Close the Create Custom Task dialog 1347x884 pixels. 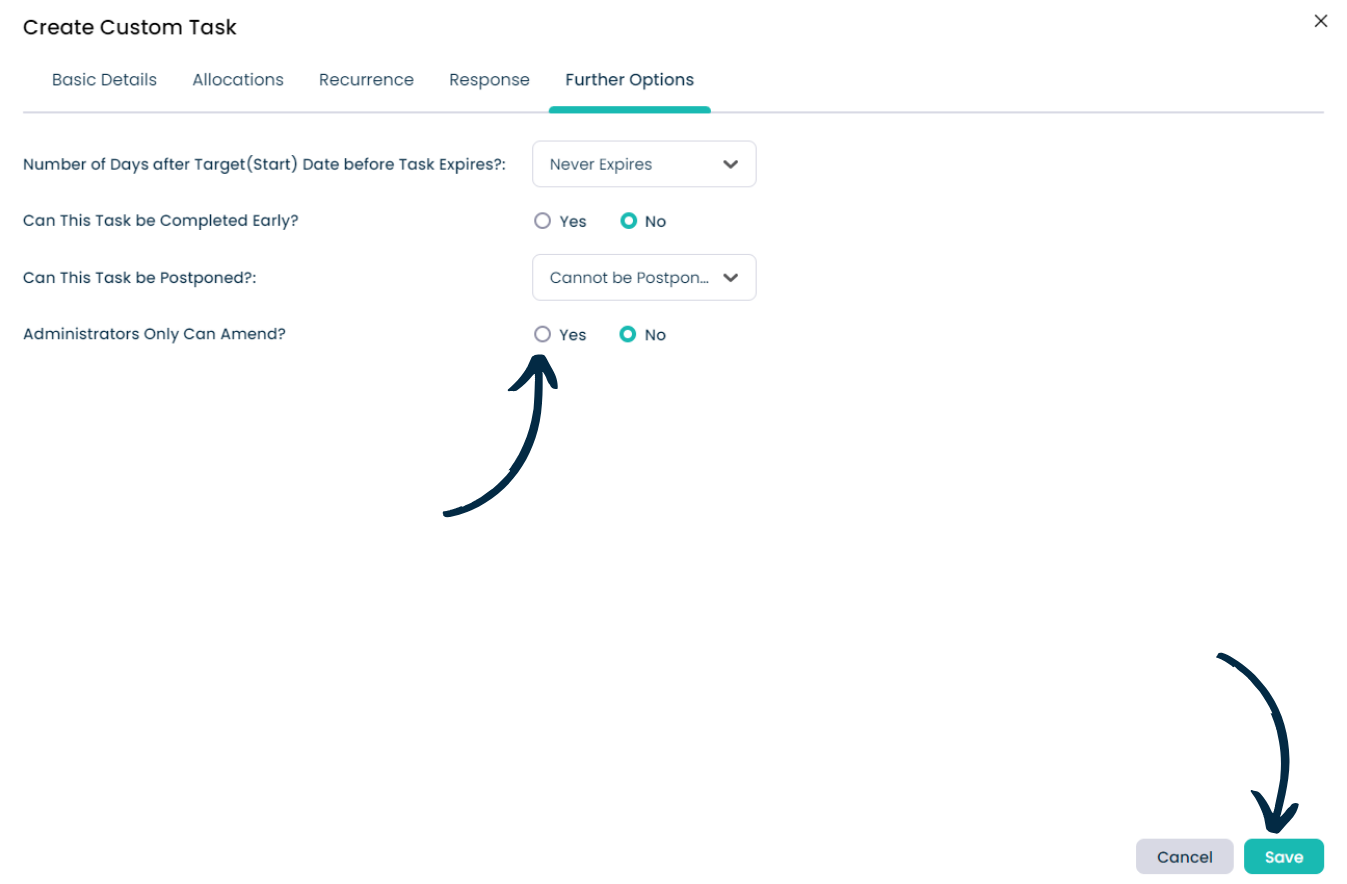(x=1321, y=21)
